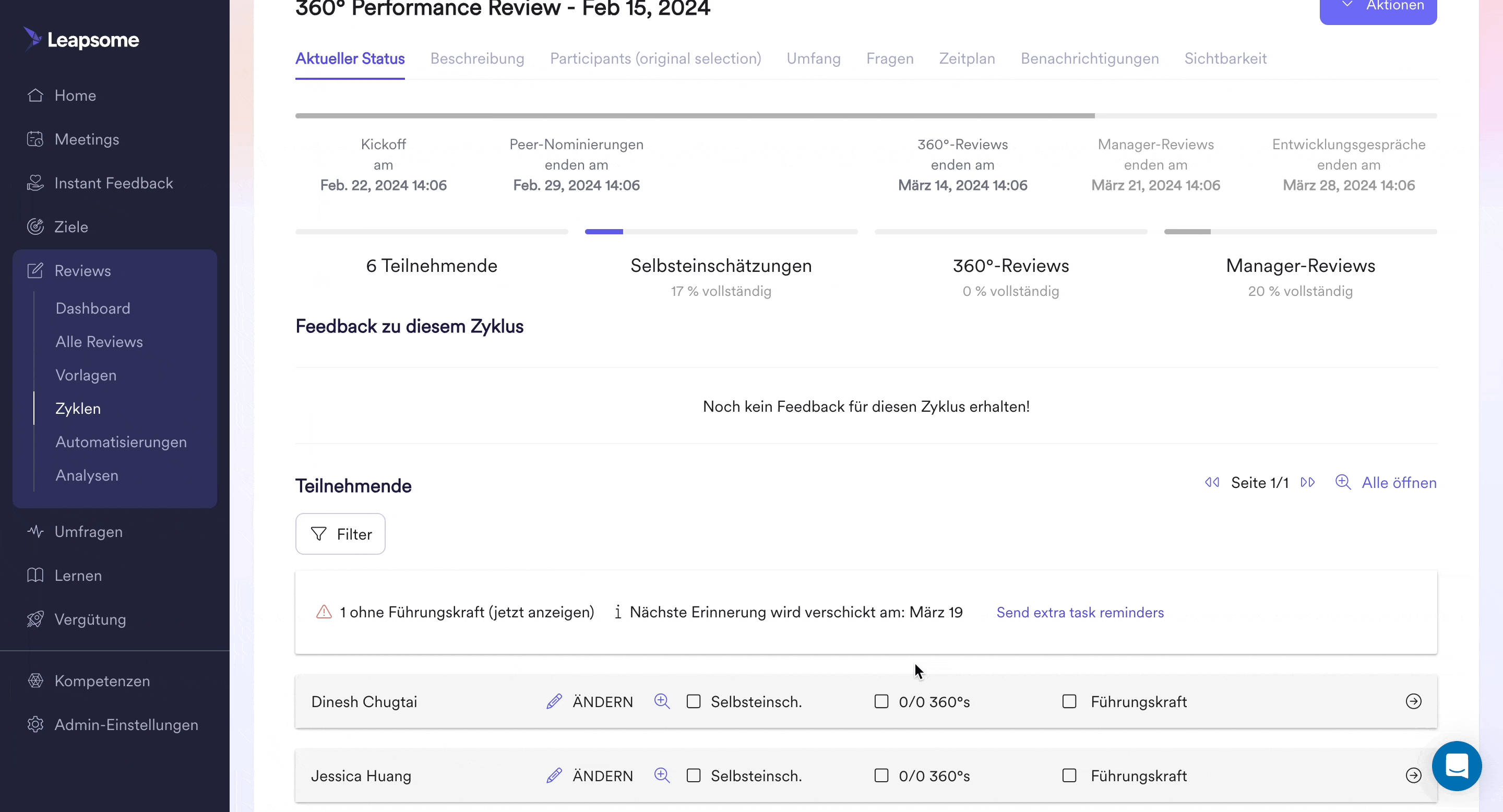
Task: Toggle Selbsteinsch. checkbox for Dinesh Chugtai
Action: coord(693,701)
